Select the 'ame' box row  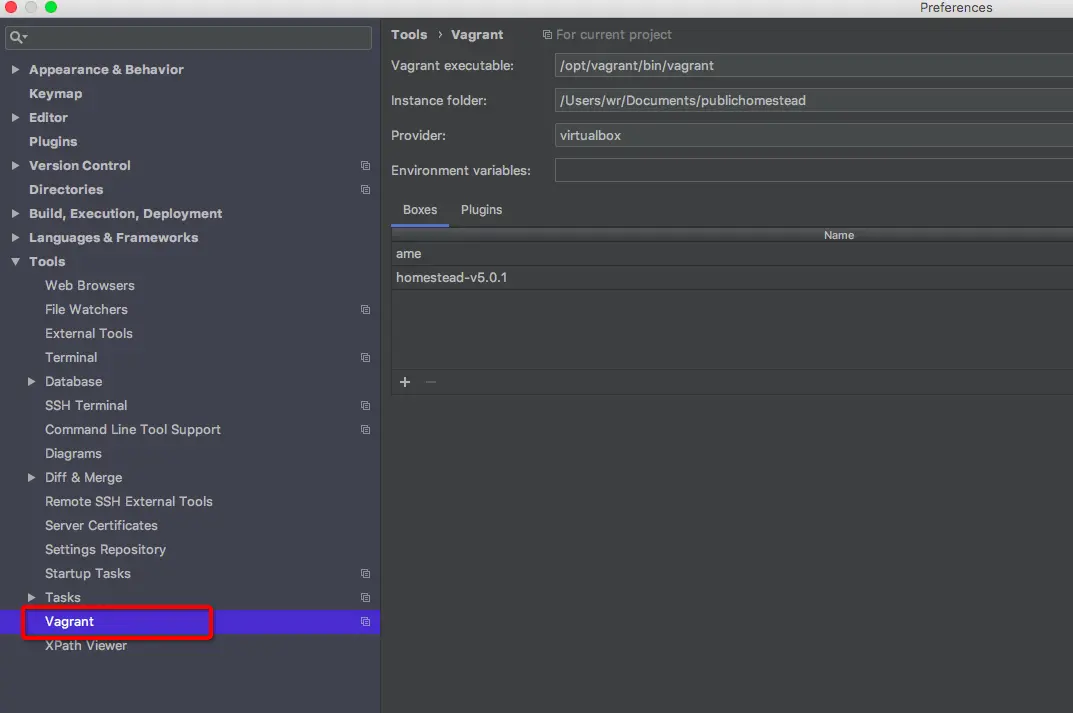coord(732,253)
